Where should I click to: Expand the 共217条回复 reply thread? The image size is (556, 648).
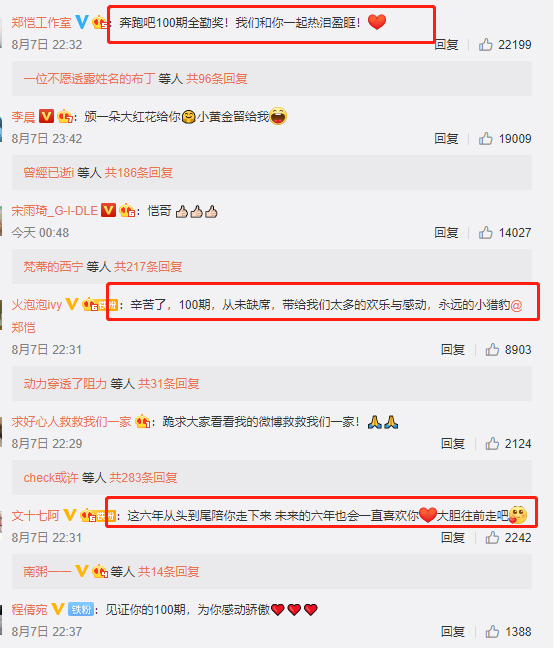click(148, 267)
